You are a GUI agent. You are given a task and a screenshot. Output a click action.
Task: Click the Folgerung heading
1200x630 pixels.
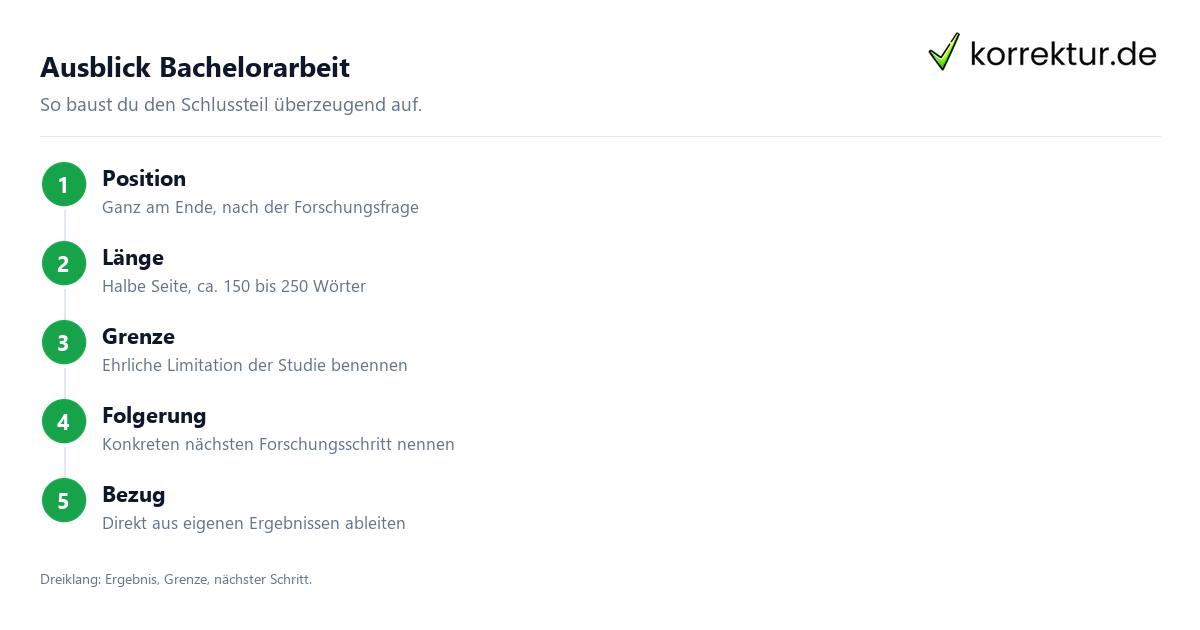[x=154, y=416]
